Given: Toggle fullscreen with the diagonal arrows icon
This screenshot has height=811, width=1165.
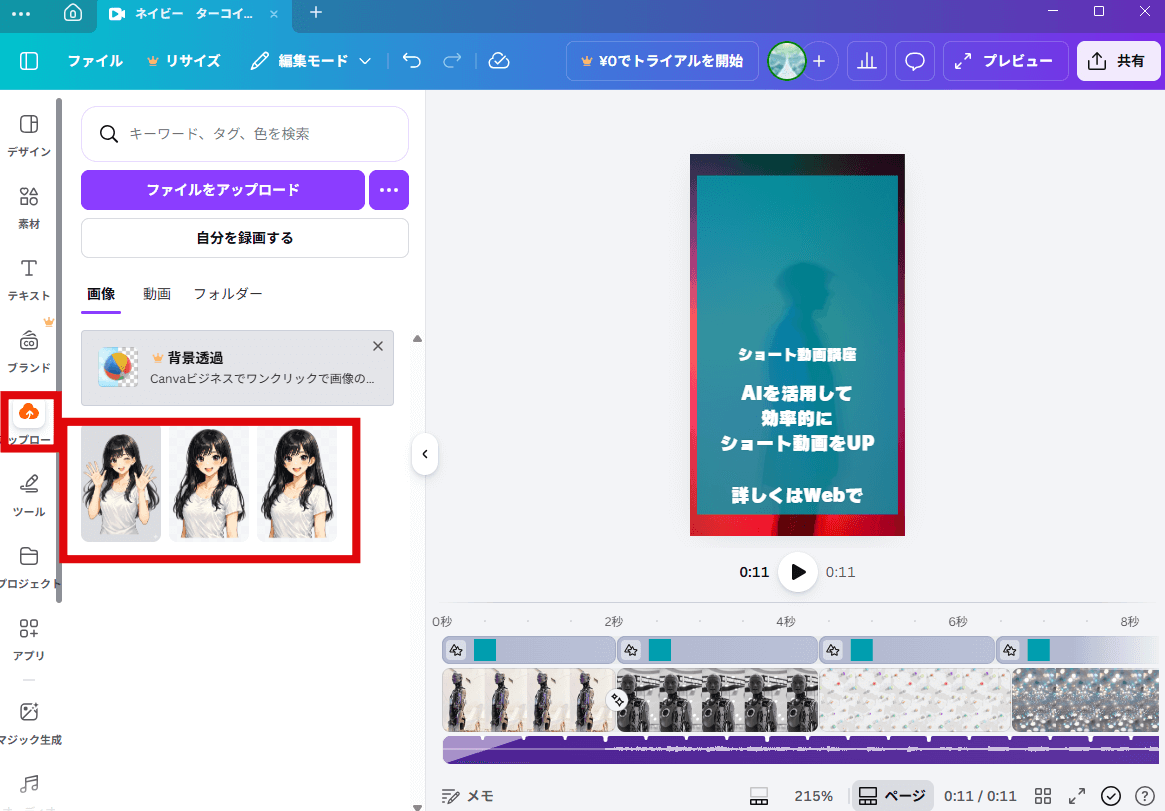Looking at the screenshot, I should point(1078,795).
